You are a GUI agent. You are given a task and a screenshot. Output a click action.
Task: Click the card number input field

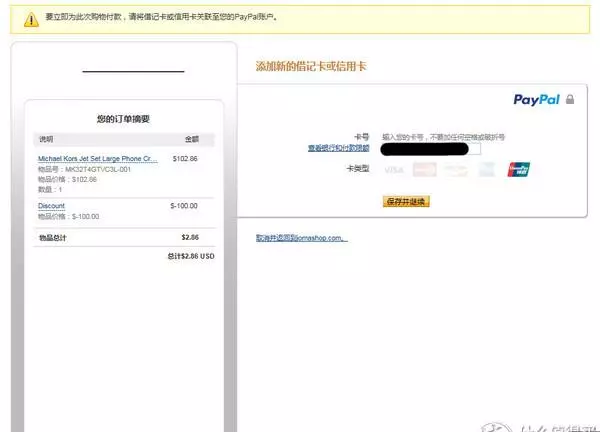pyautogui.click(x=430, y=149)
